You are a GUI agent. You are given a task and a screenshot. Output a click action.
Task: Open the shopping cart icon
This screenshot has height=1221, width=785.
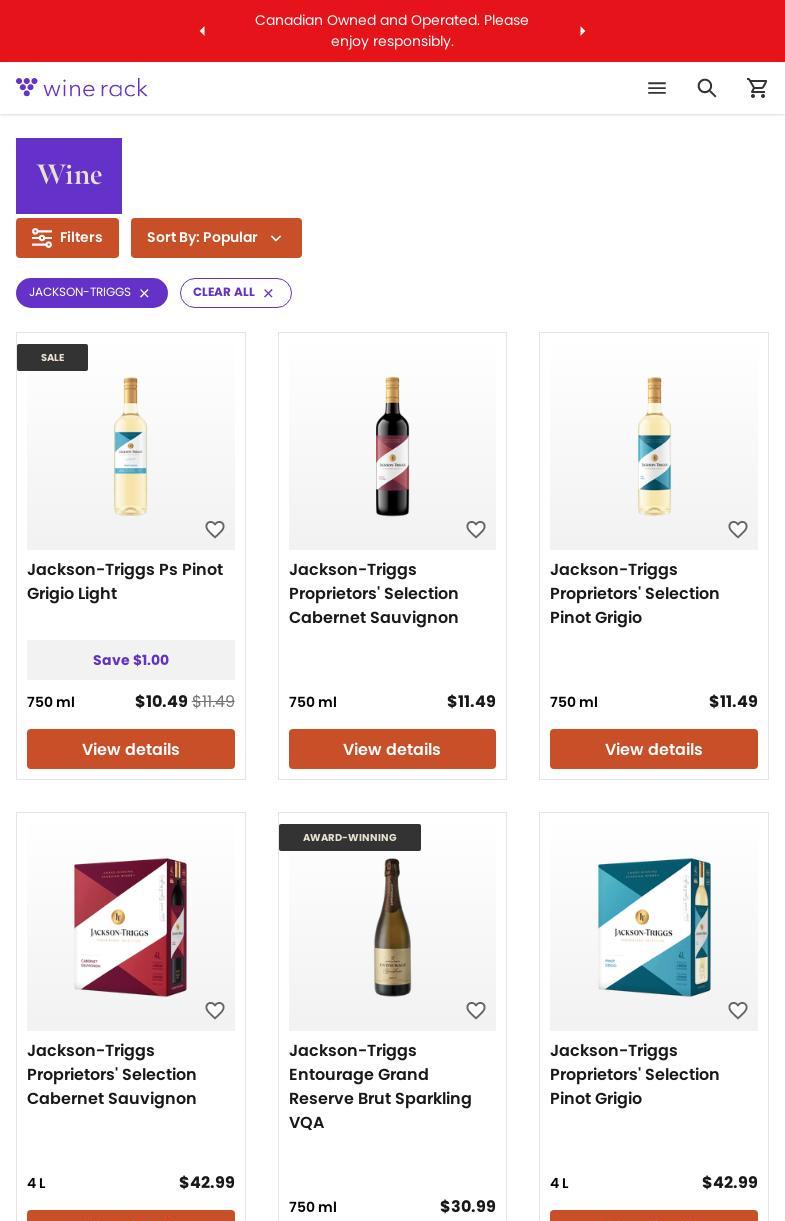758,88
